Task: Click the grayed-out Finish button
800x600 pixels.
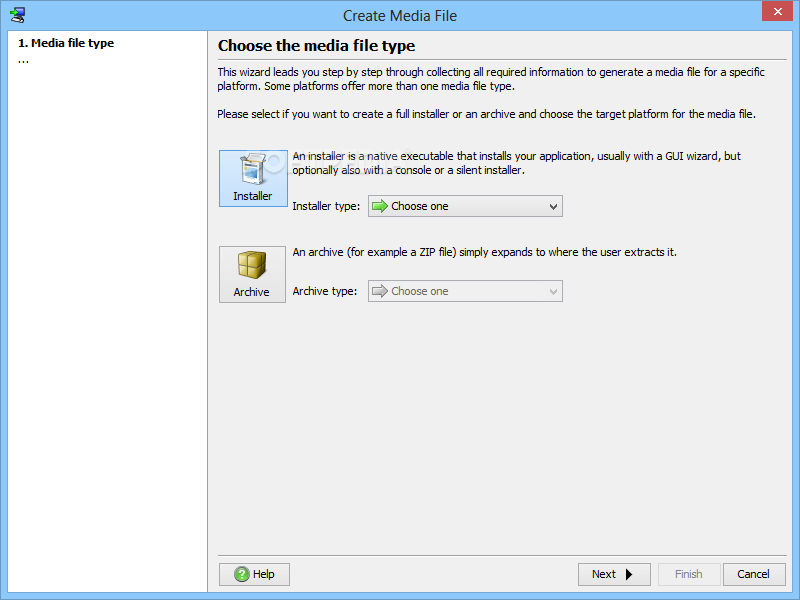Action: 689,574
